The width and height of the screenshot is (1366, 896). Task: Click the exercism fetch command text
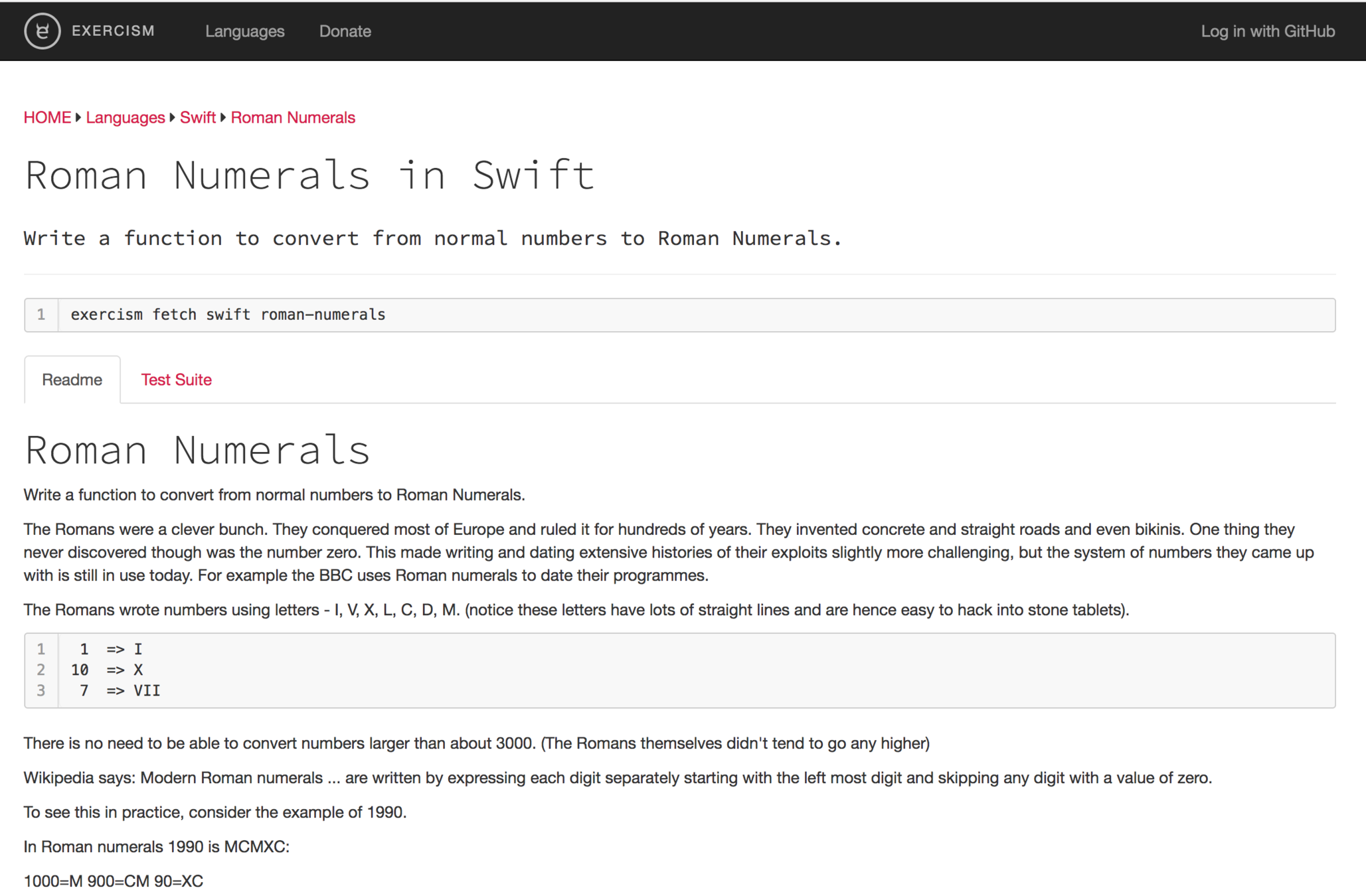click(x=228, y=315)
